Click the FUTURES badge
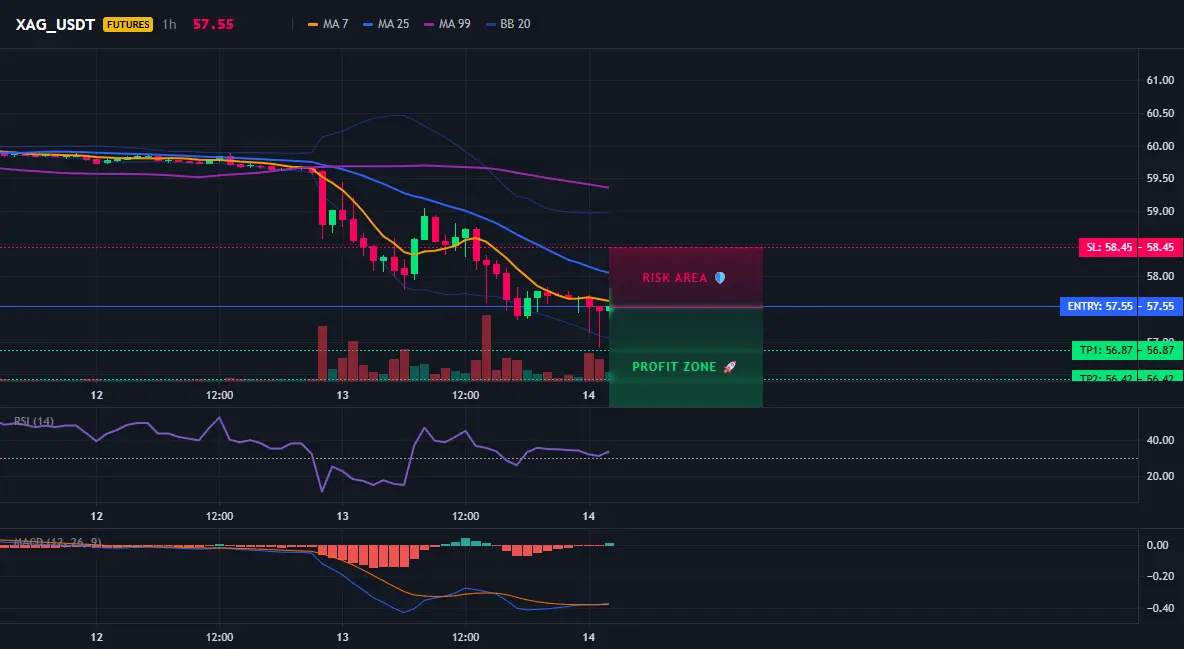This screenshot has height=649, width=1184. [128, 24]
